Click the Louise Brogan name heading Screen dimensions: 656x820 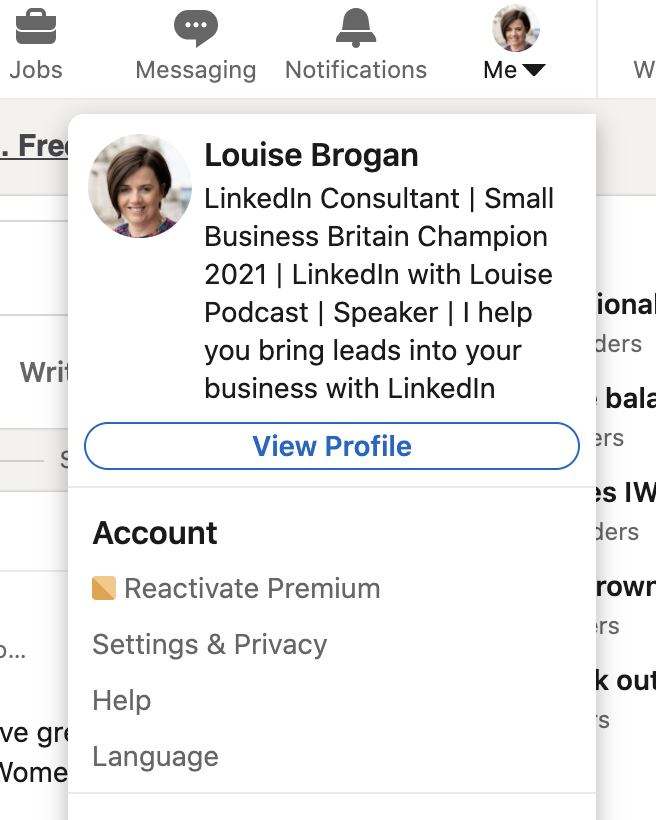click(x=311, y=155)
